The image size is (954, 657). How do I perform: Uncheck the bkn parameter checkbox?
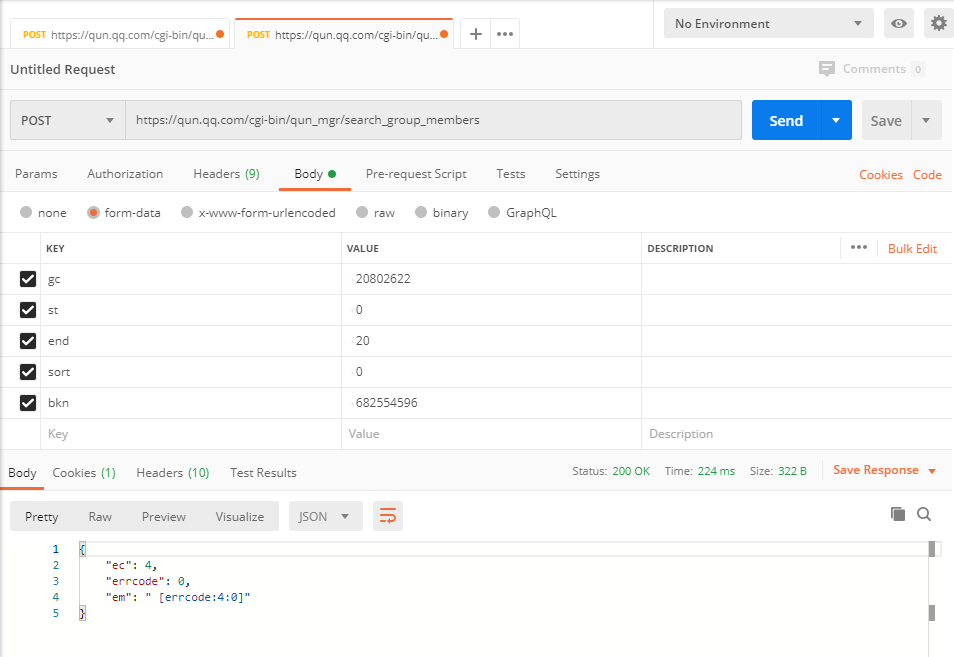point(28,403)
